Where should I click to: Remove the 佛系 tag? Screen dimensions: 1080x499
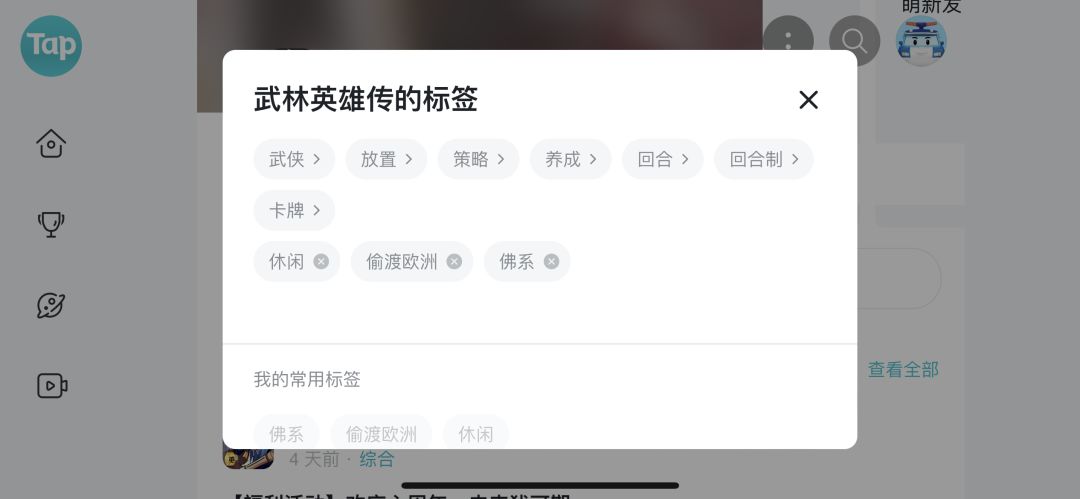coord(551,261)
